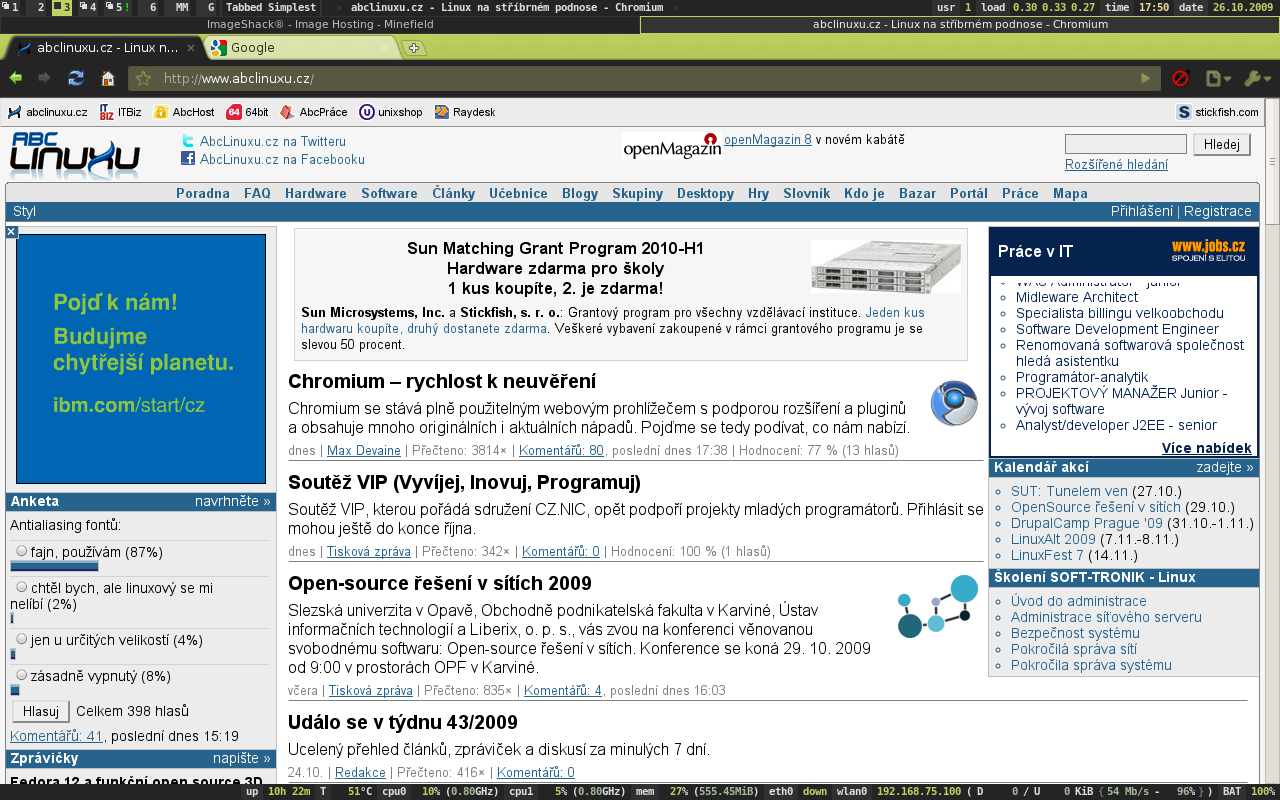
Task: Open the wrench settings menu dropdown
Action: pyautogui.click(x=1257, y=78)
